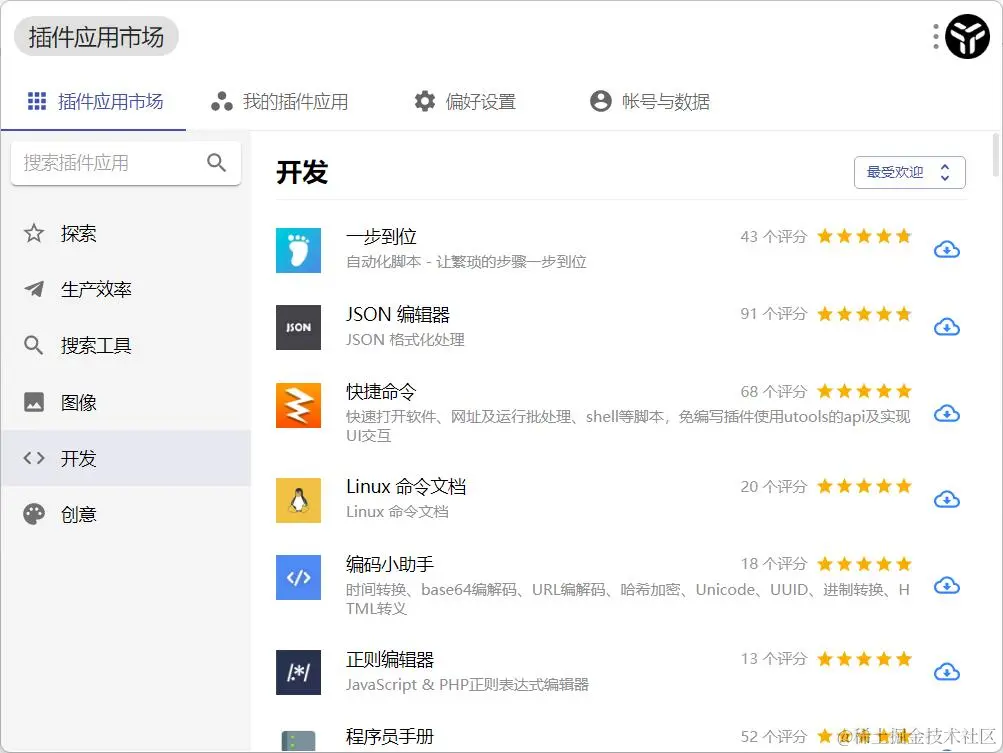
Task: Open the 帐号与数据 tab
Action: pyautogui.click(x=650, y=102)
